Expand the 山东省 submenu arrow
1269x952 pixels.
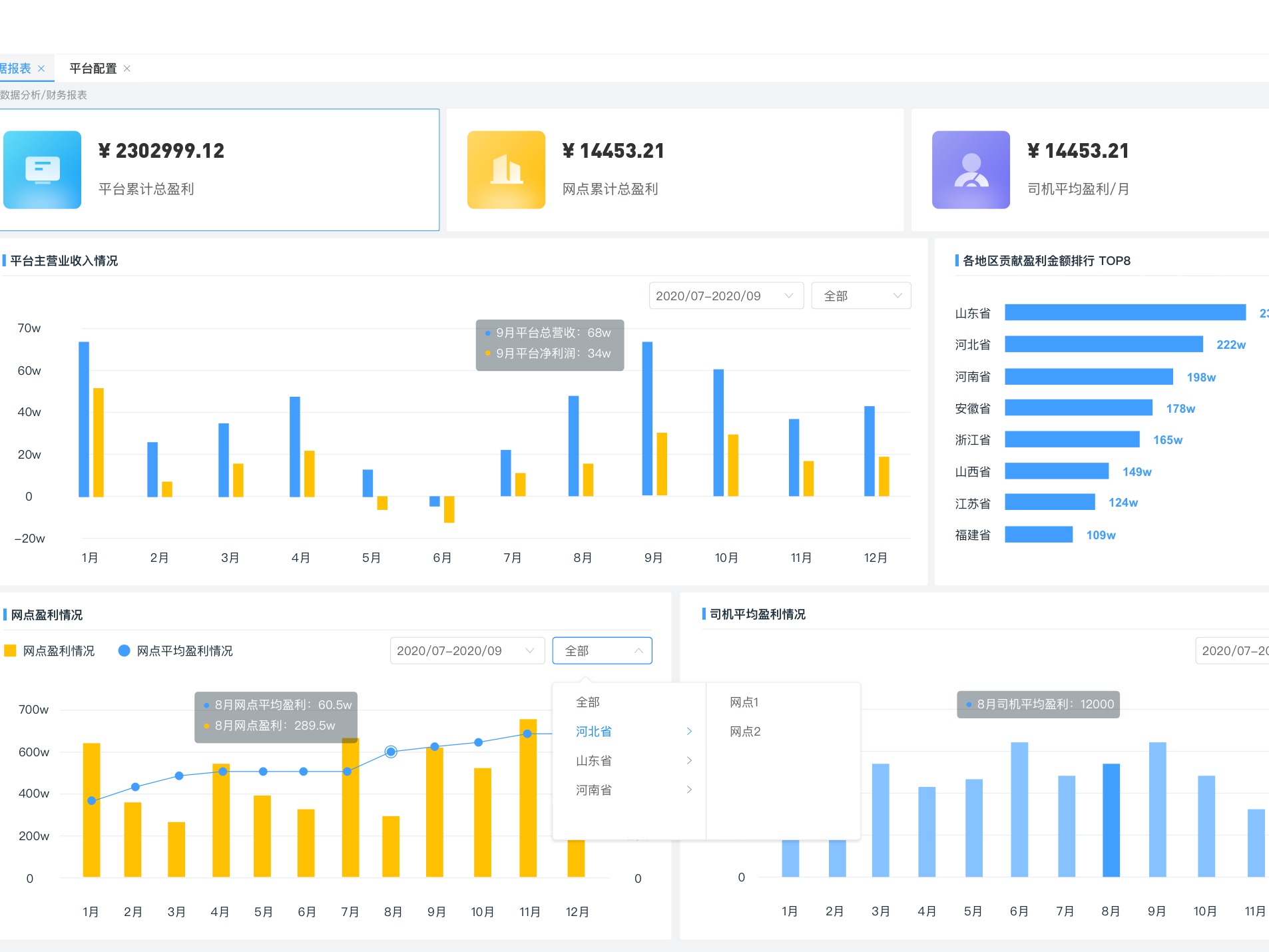689,760
